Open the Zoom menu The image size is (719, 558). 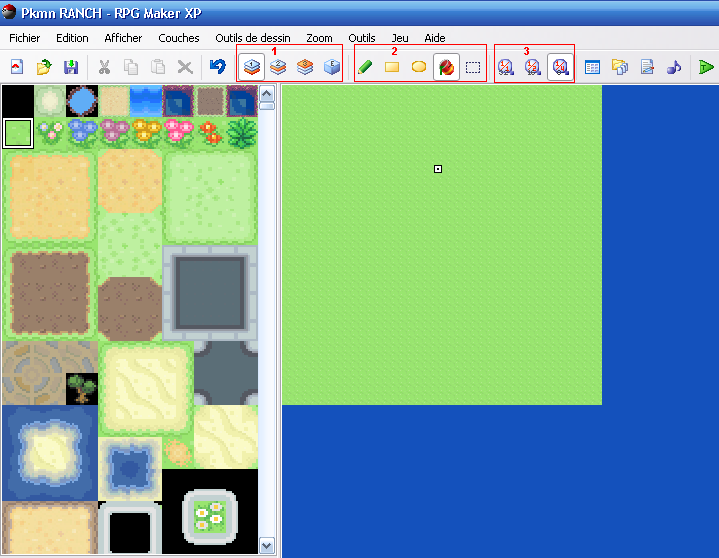coord(319,38)
